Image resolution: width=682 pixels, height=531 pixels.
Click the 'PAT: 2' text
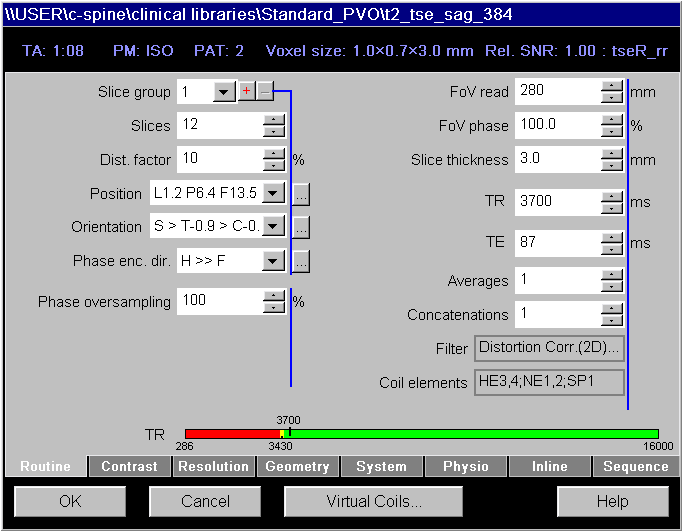tap(219, 51)
